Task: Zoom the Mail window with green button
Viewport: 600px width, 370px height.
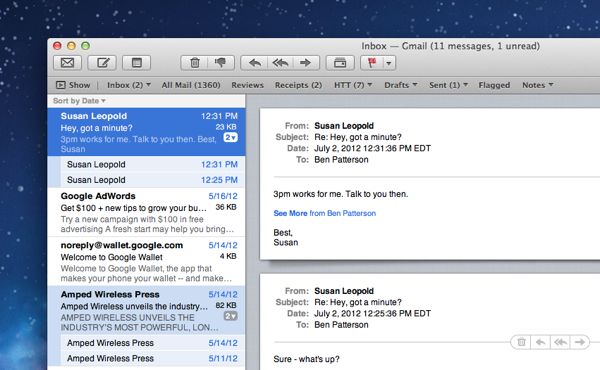Action: tap(85, 46)
